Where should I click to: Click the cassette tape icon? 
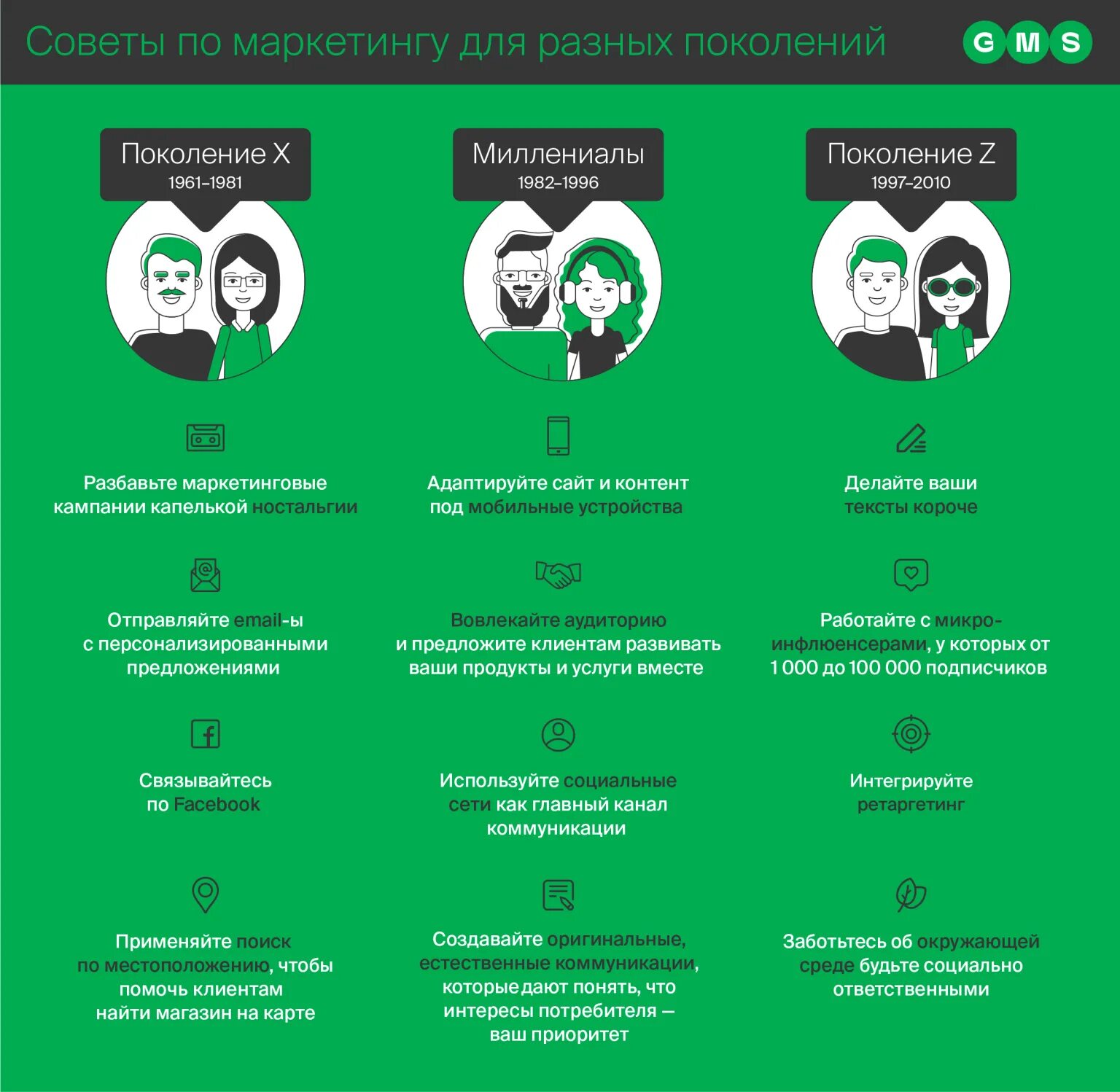(x=206, y=437)
